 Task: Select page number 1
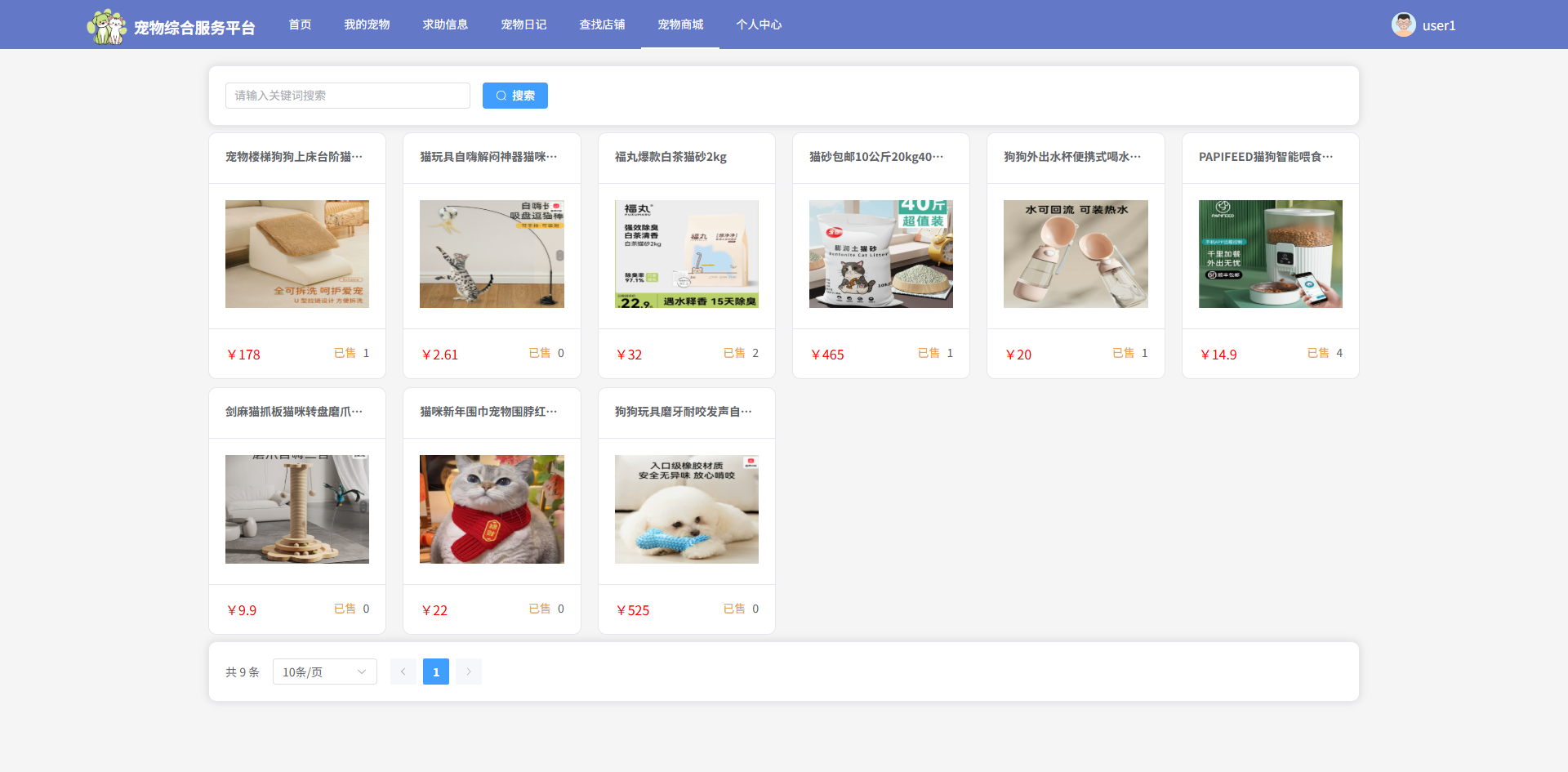click(436, 672)
